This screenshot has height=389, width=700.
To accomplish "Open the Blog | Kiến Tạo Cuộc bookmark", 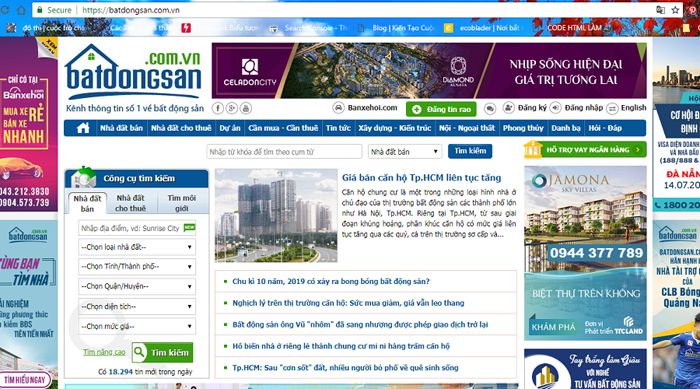I will click(x=397, y=28).
